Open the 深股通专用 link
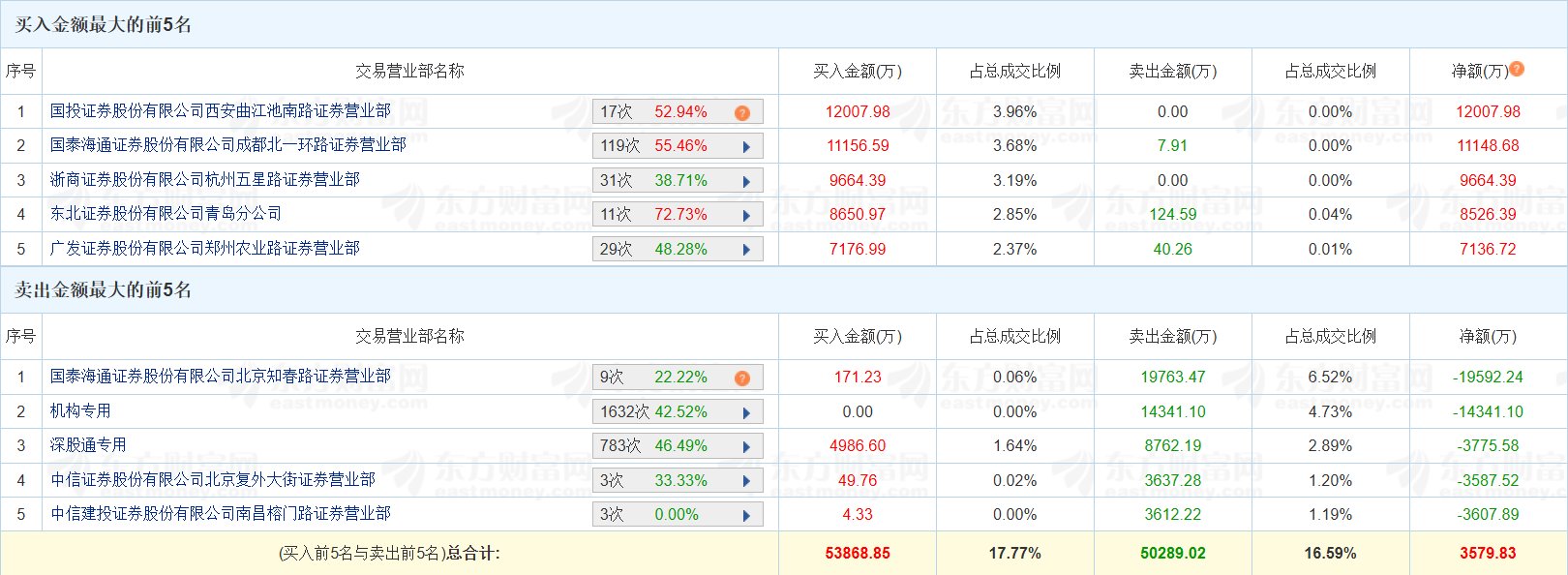1568x575 pixels. [88, 445]
